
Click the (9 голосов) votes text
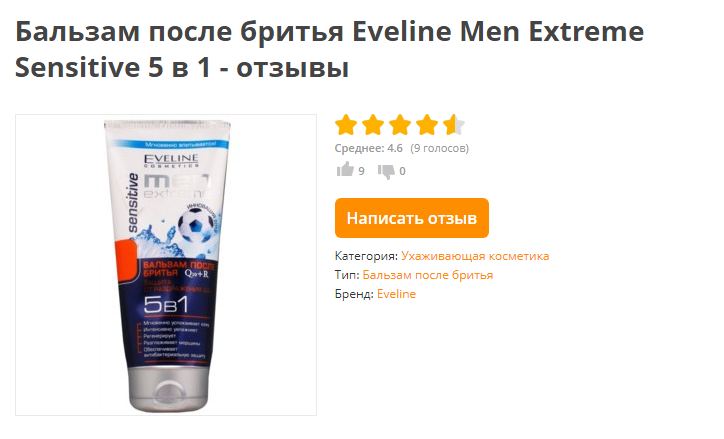[x=439, y=148]
